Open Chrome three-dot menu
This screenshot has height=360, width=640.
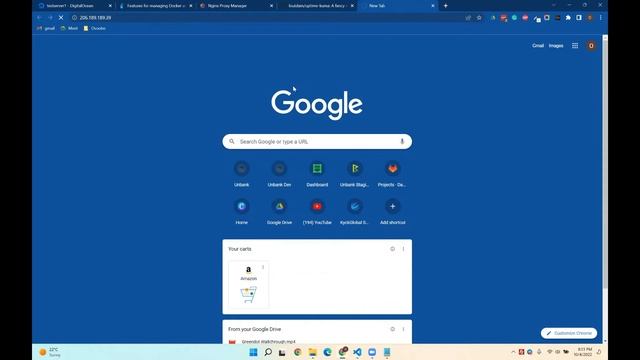pyautogui.click(x=600, y=18)
